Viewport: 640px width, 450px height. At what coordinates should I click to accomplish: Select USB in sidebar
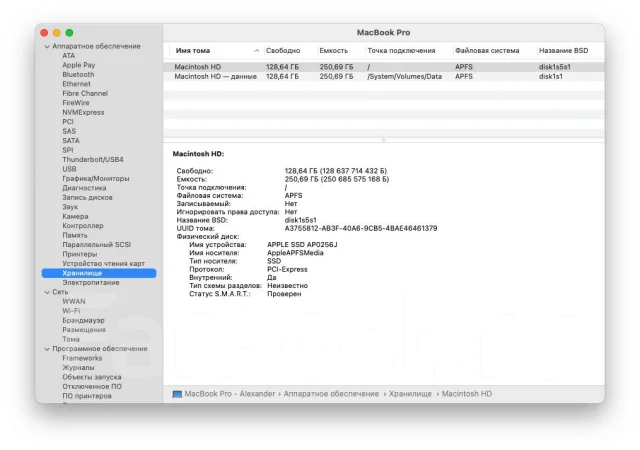tap(69, 169)
